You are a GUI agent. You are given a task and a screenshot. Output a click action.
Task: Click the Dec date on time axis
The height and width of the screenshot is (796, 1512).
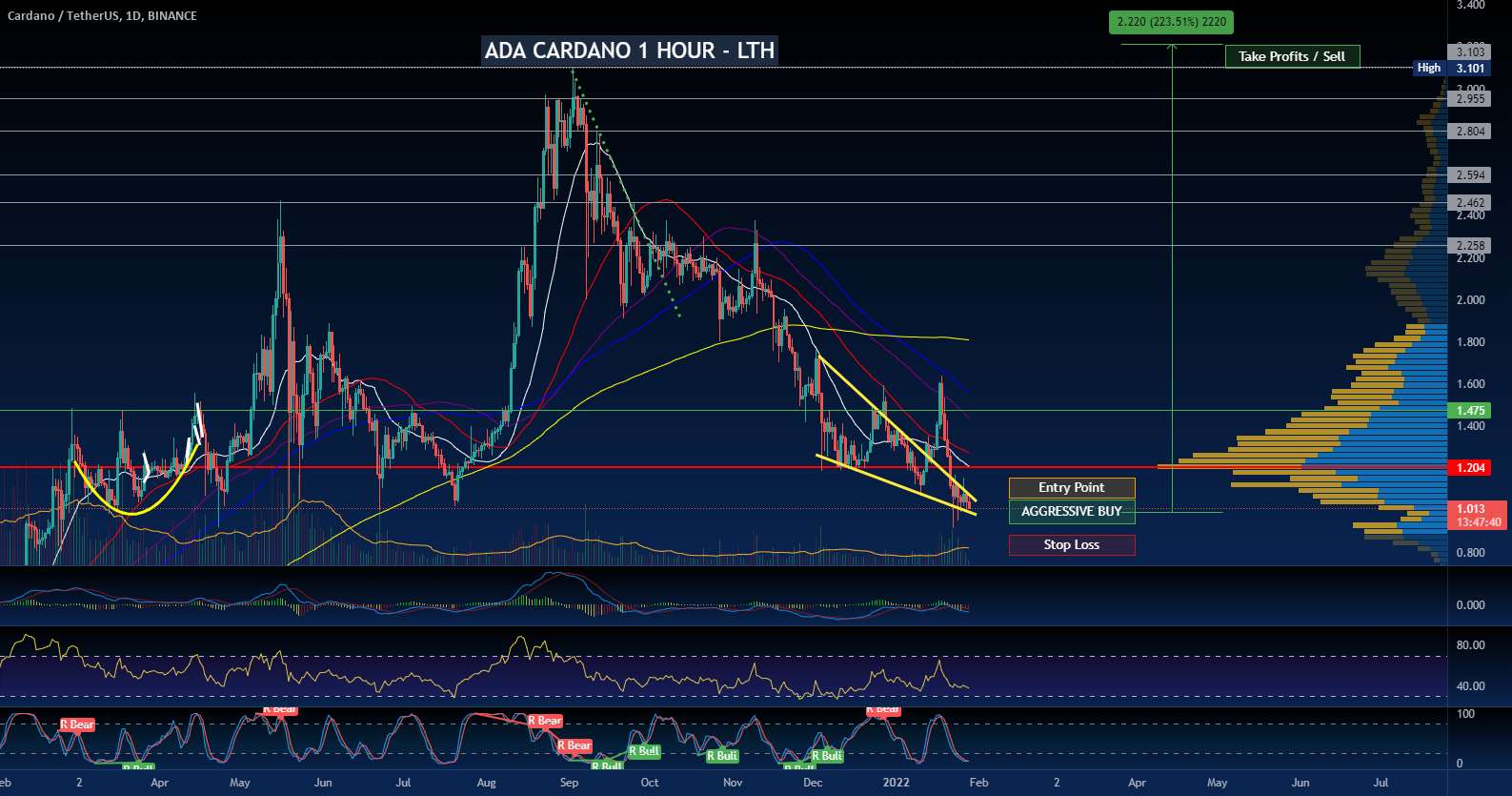tap(813, 783)
